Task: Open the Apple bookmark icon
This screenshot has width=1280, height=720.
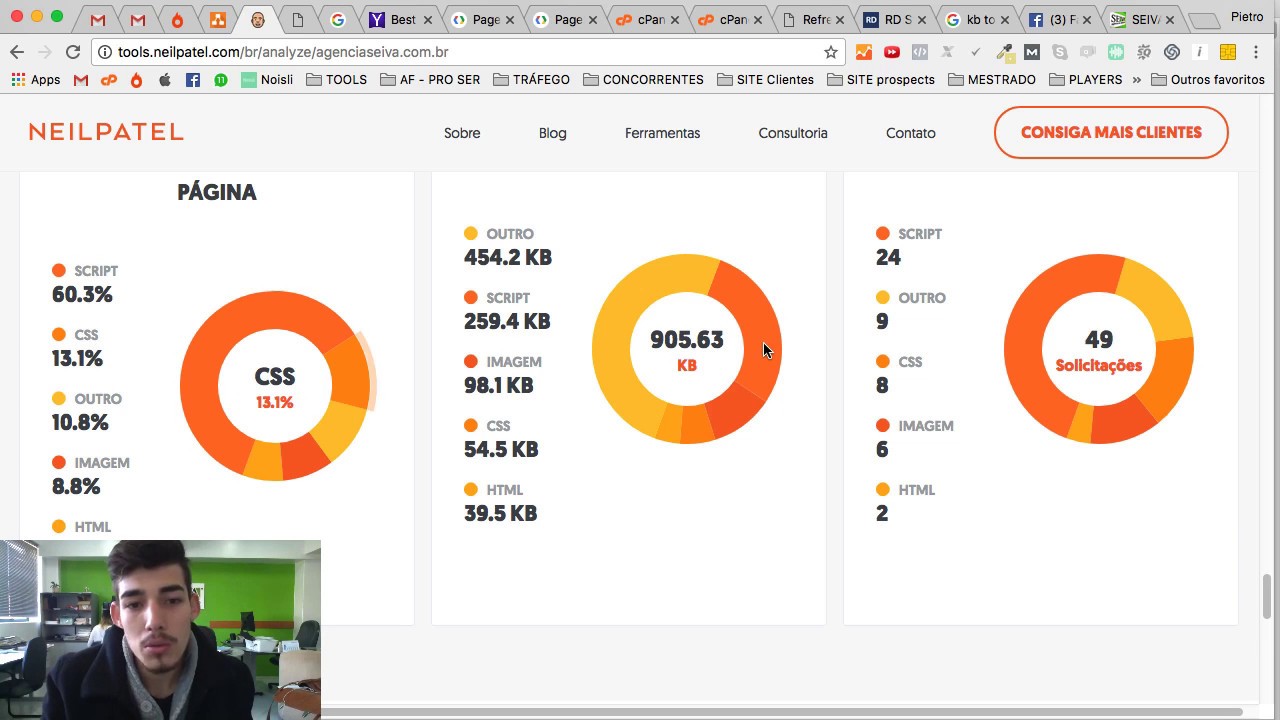Action: (165, 80)
